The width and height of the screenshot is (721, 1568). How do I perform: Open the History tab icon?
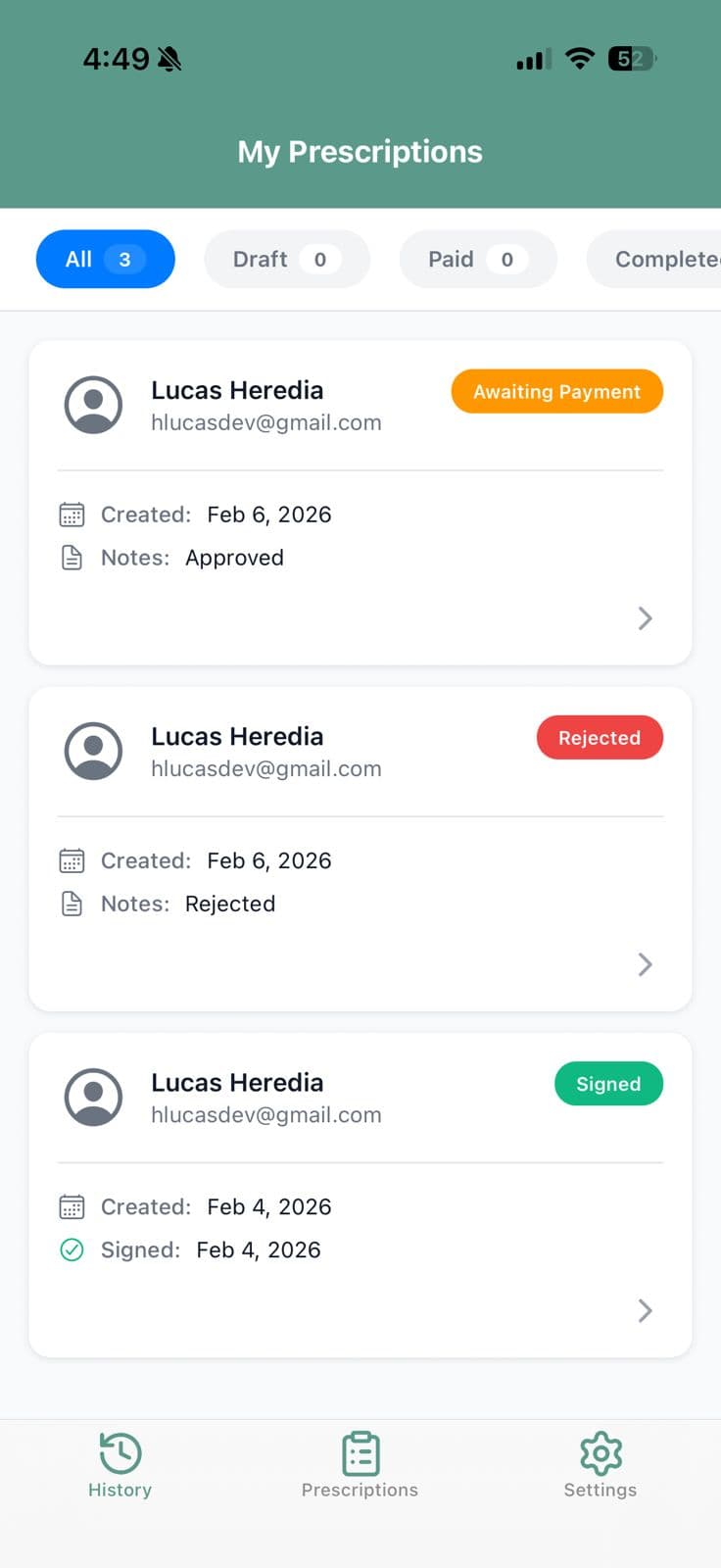[x=120, y=1453]
